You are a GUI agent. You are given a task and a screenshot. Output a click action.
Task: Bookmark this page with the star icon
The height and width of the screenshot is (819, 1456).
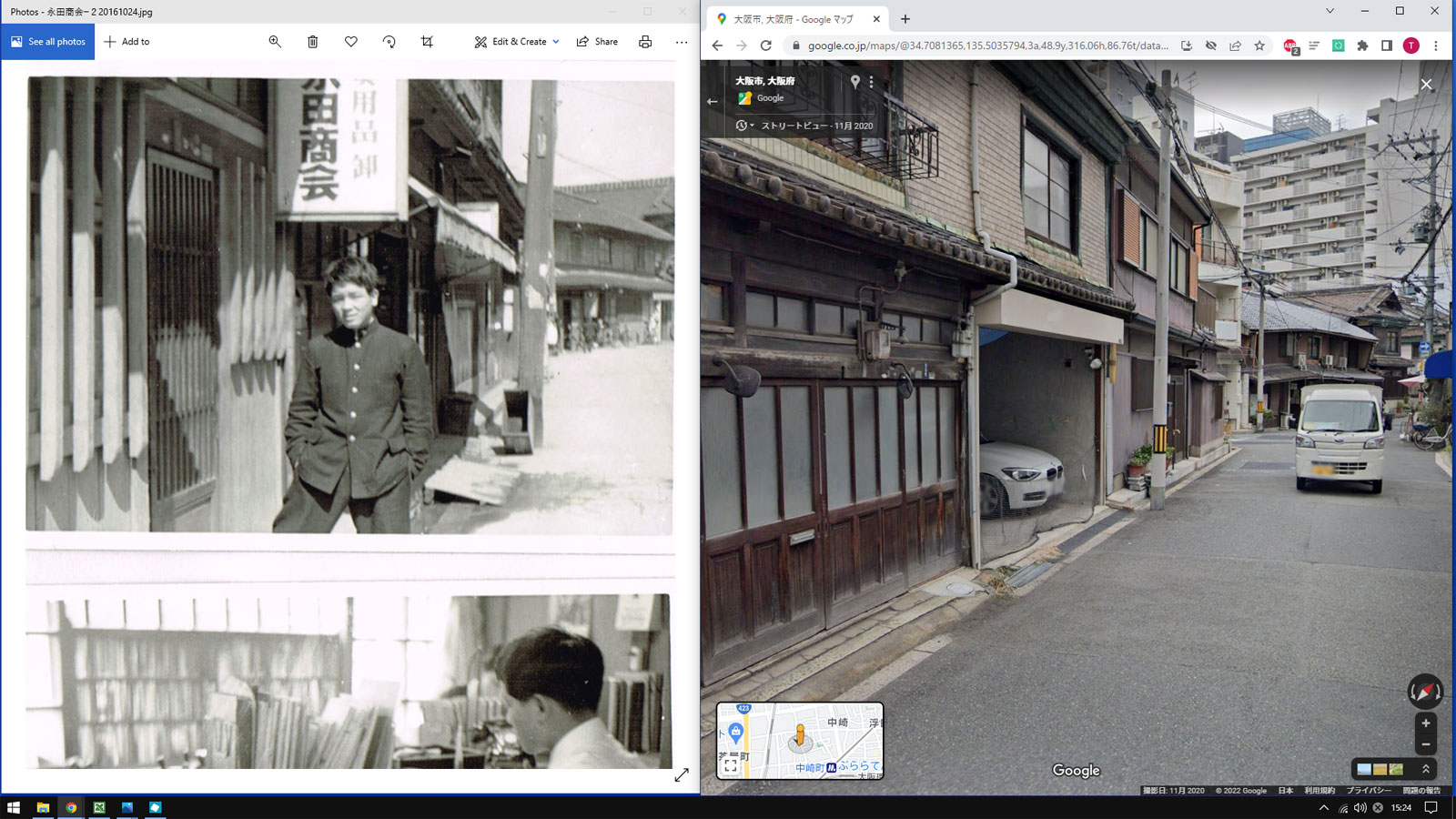(x=1259, y=45)
